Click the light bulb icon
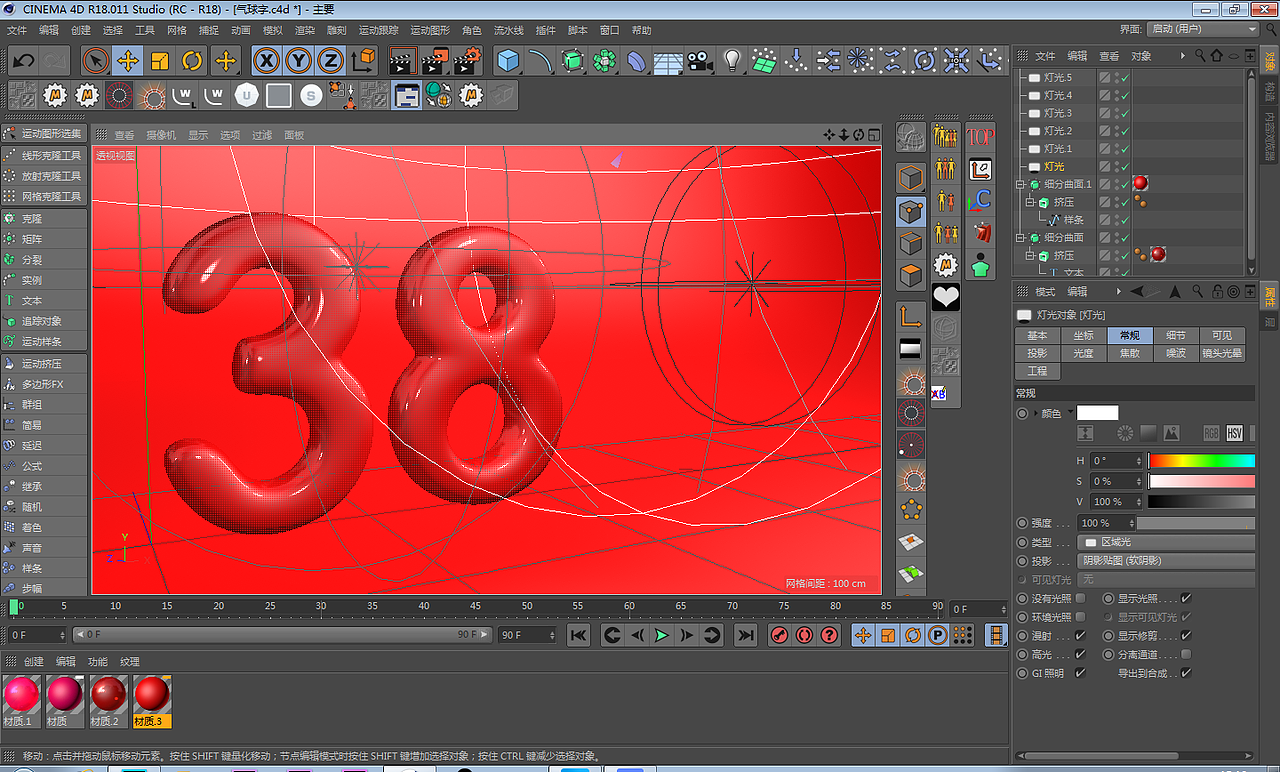This screenshot has height=772, width=1280. tap(732, 61)
